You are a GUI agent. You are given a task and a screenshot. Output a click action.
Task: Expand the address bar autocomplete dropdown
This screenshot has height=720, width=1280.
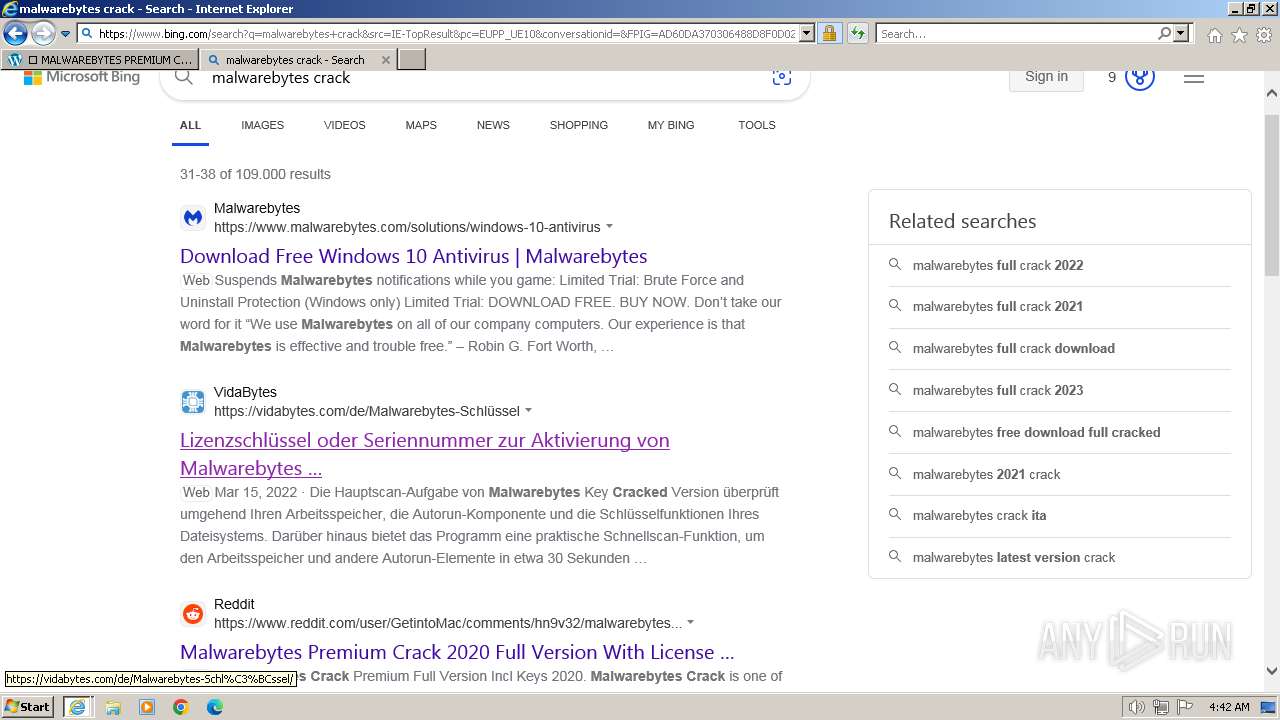click(807, 34)
